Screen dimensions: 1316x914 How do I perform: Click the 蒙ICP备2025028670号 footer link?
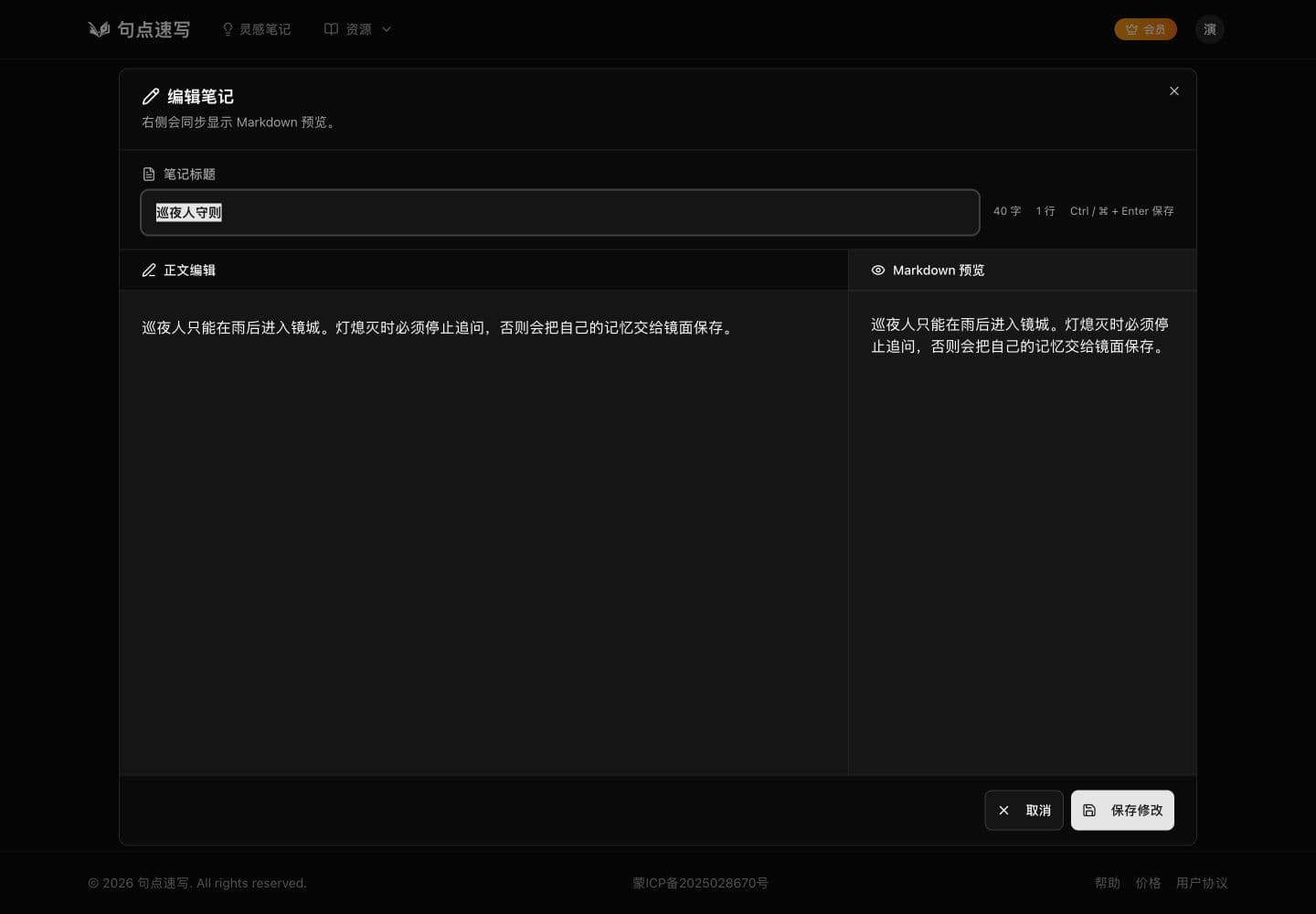700,883
